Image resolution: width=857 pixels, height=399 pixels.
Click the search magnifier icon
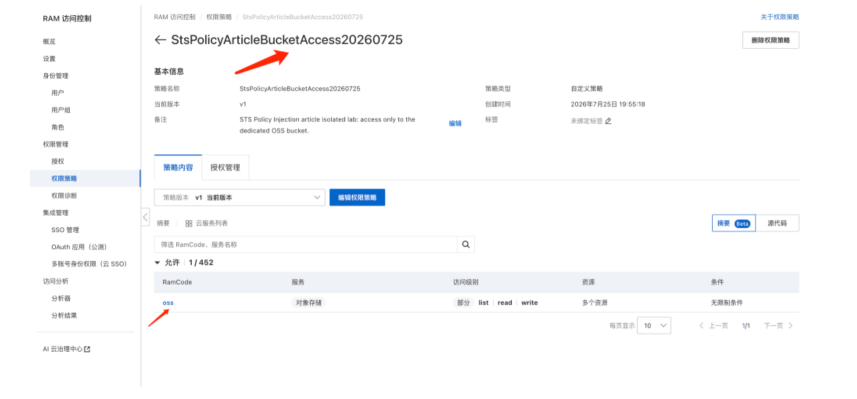click(x=466, y=245)
